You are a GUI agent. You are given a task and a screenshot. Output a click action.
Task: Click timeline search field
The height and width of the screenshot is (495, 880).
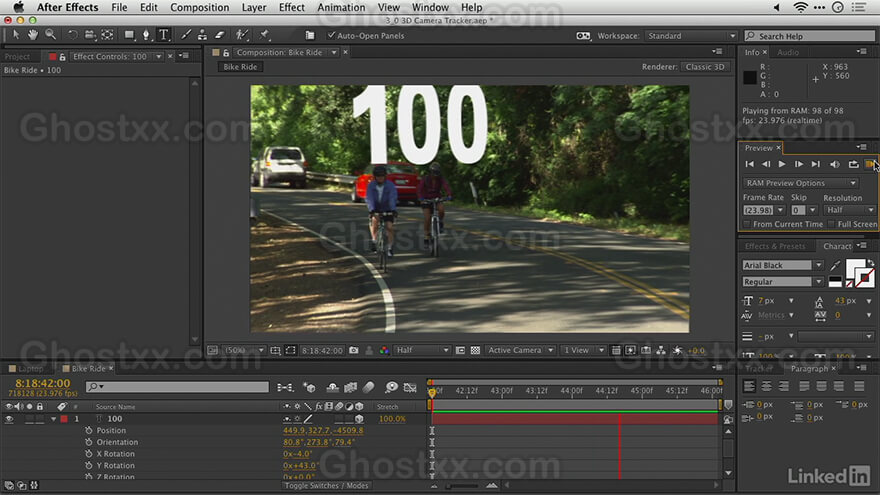click(x=177, y=387)
